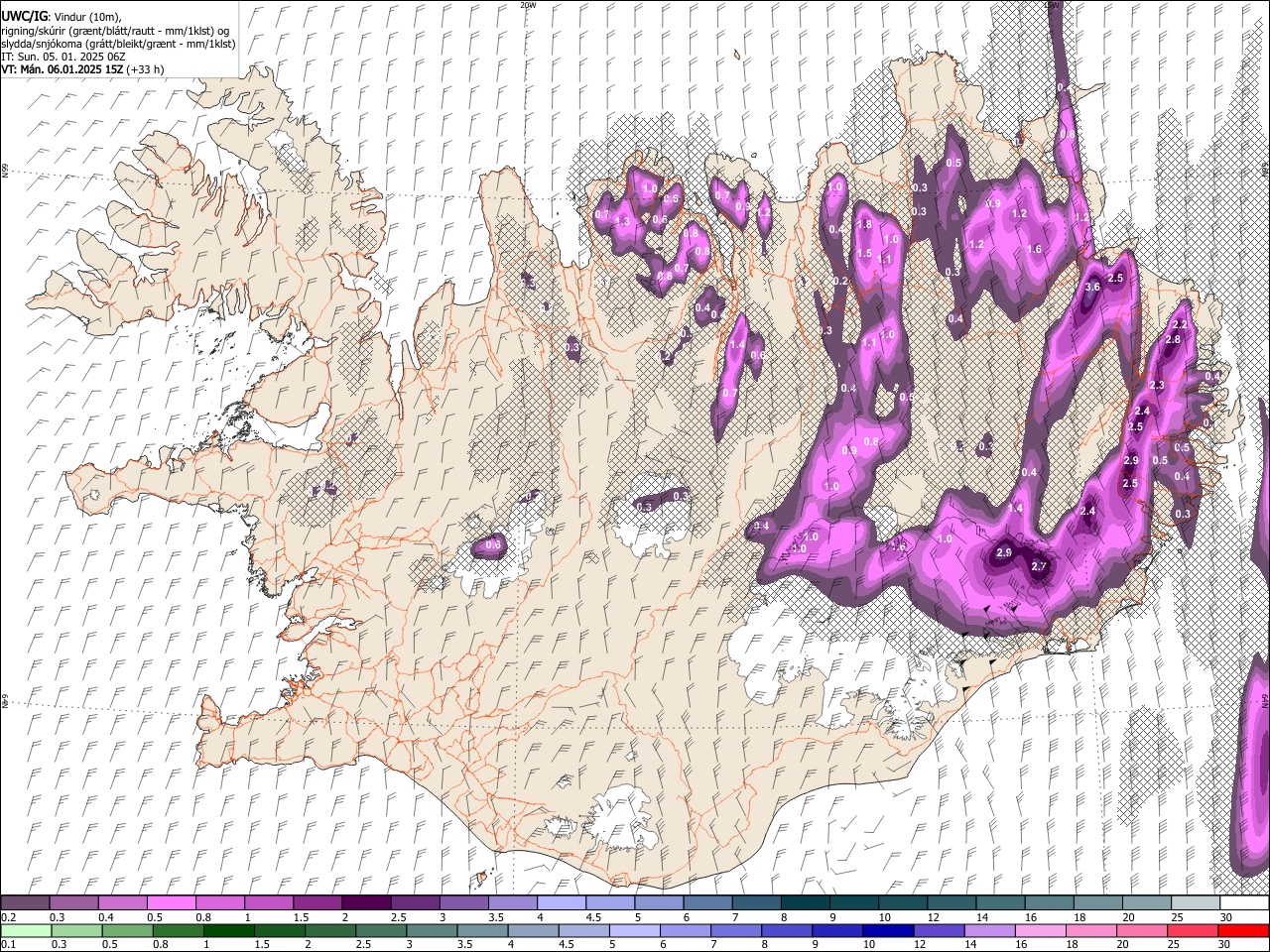Pick the darkest purple 2 snow scale swatch
The width and height of the screenshot is (1270, 952).
pos(365,903)
